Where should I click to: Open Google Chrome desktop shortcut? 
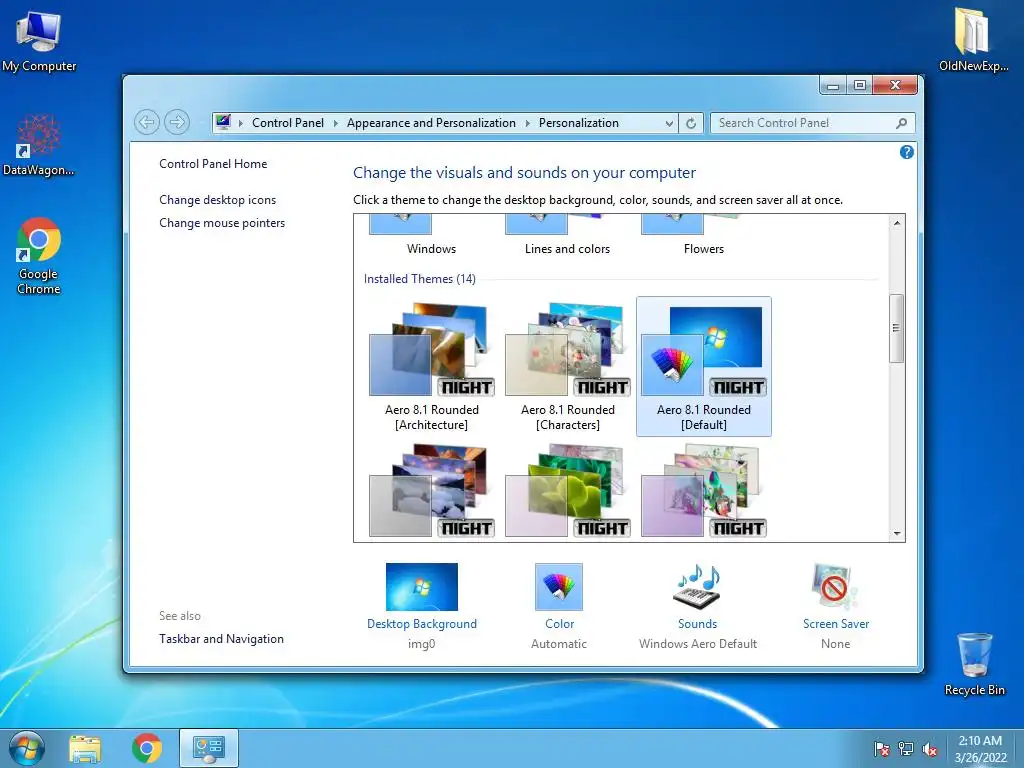[39, 256]
